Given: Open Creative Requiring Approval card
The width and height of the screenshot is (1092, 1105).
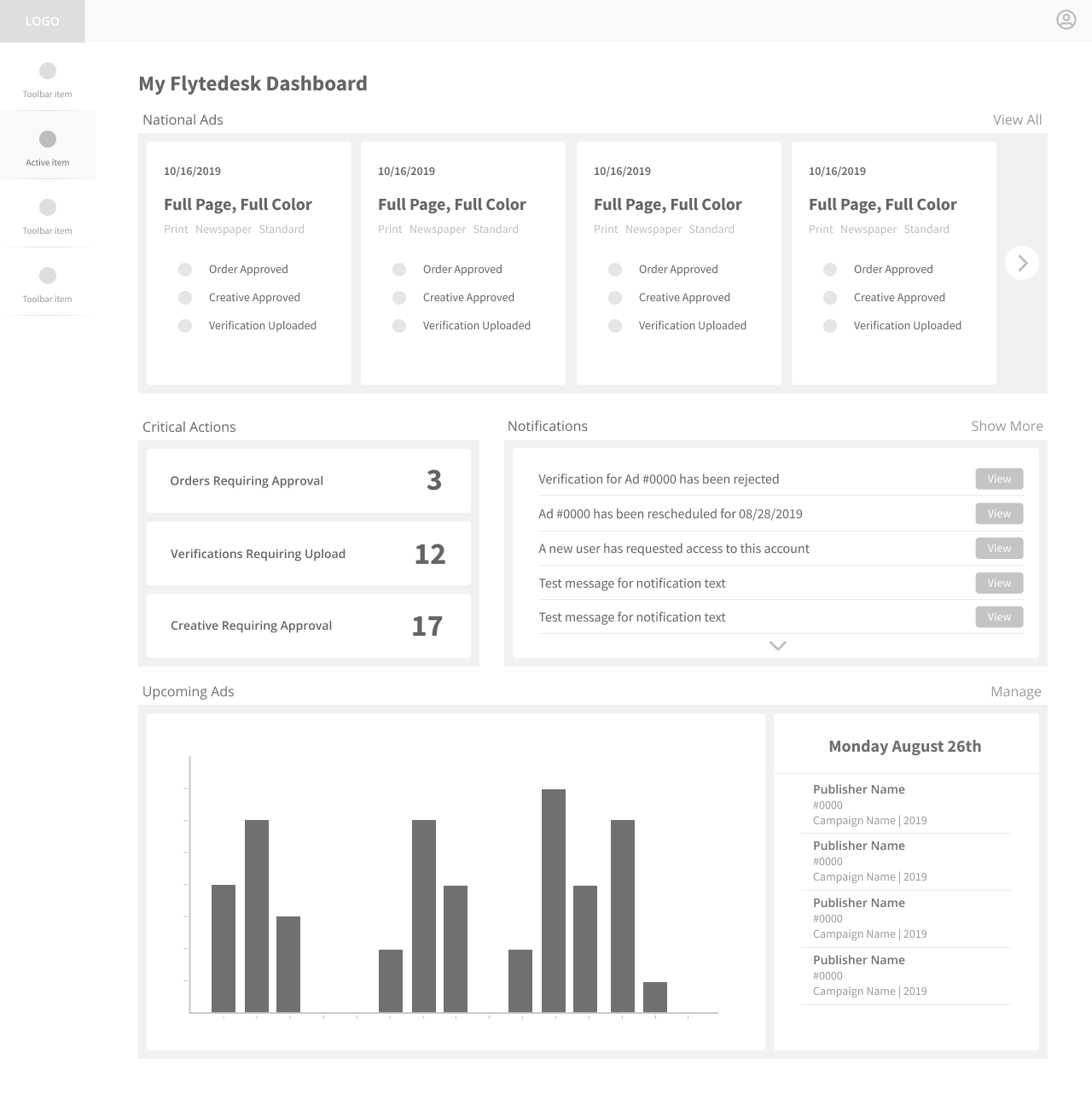Looking at the screenshot, I should tap(309, 625).
